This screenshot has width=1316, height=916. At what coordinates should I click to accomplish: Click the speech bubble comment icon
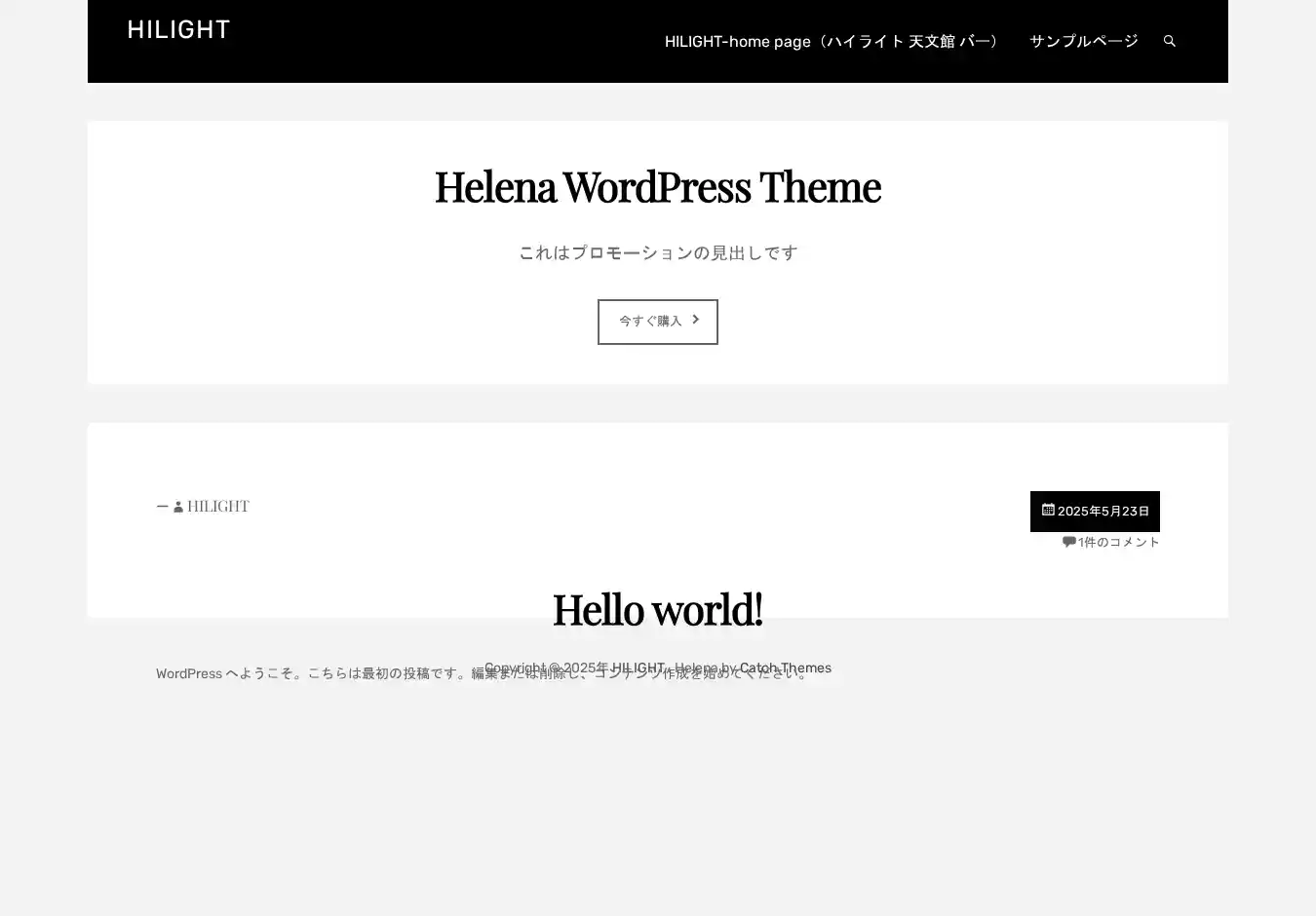1068,542
